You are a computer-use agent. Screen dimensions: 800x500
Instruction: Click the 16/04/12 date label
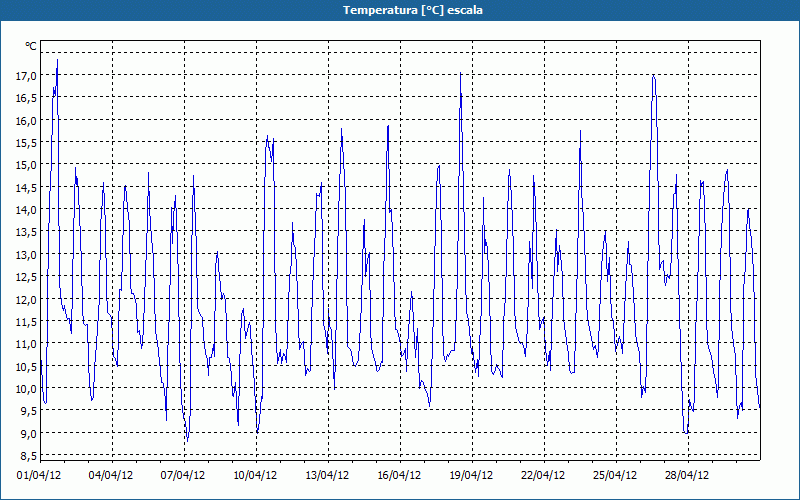[399, 475]
